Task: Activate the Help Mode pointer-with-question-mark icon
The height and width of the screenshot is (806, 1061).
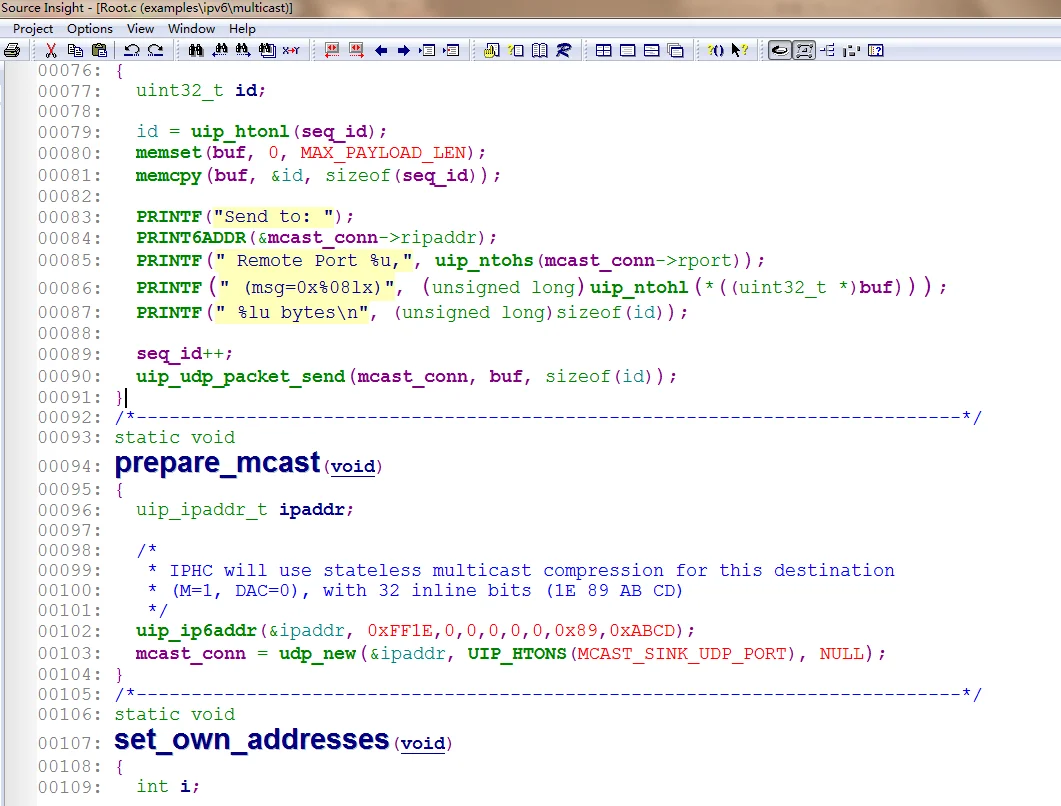Action: tap(740, 50)
